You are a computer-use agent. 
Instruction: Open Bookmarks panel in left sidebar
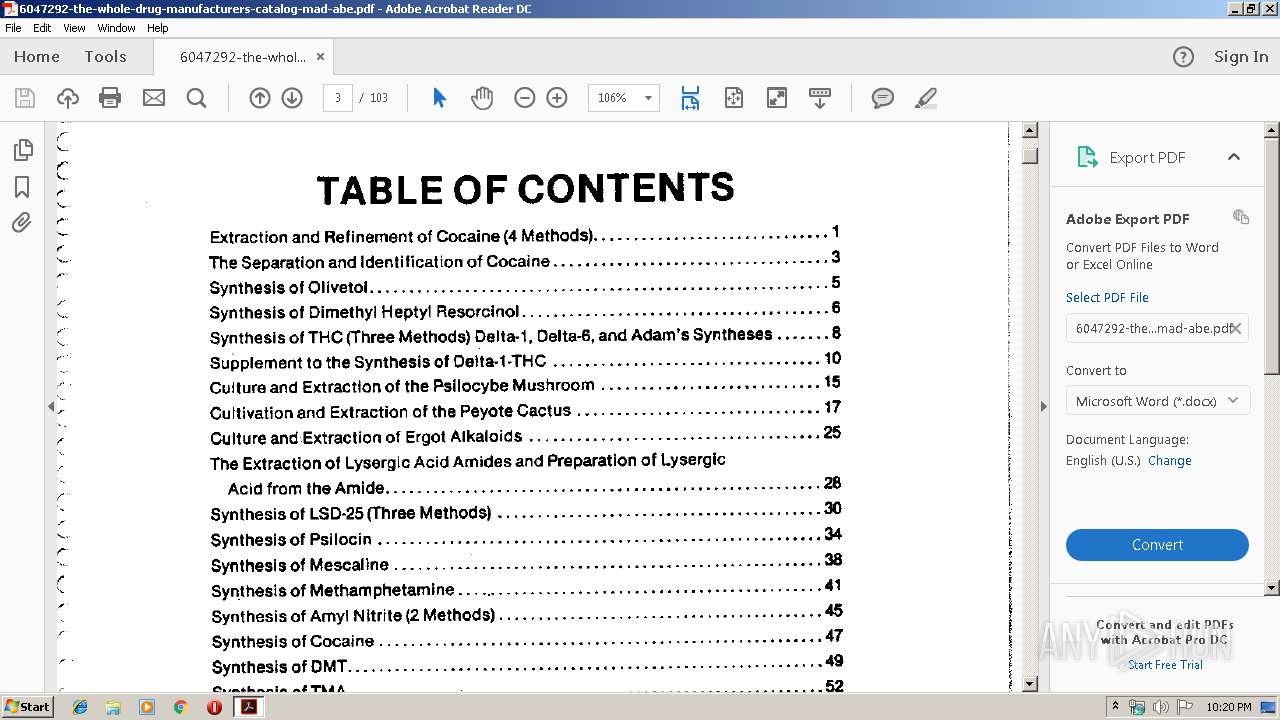point(22,187)
